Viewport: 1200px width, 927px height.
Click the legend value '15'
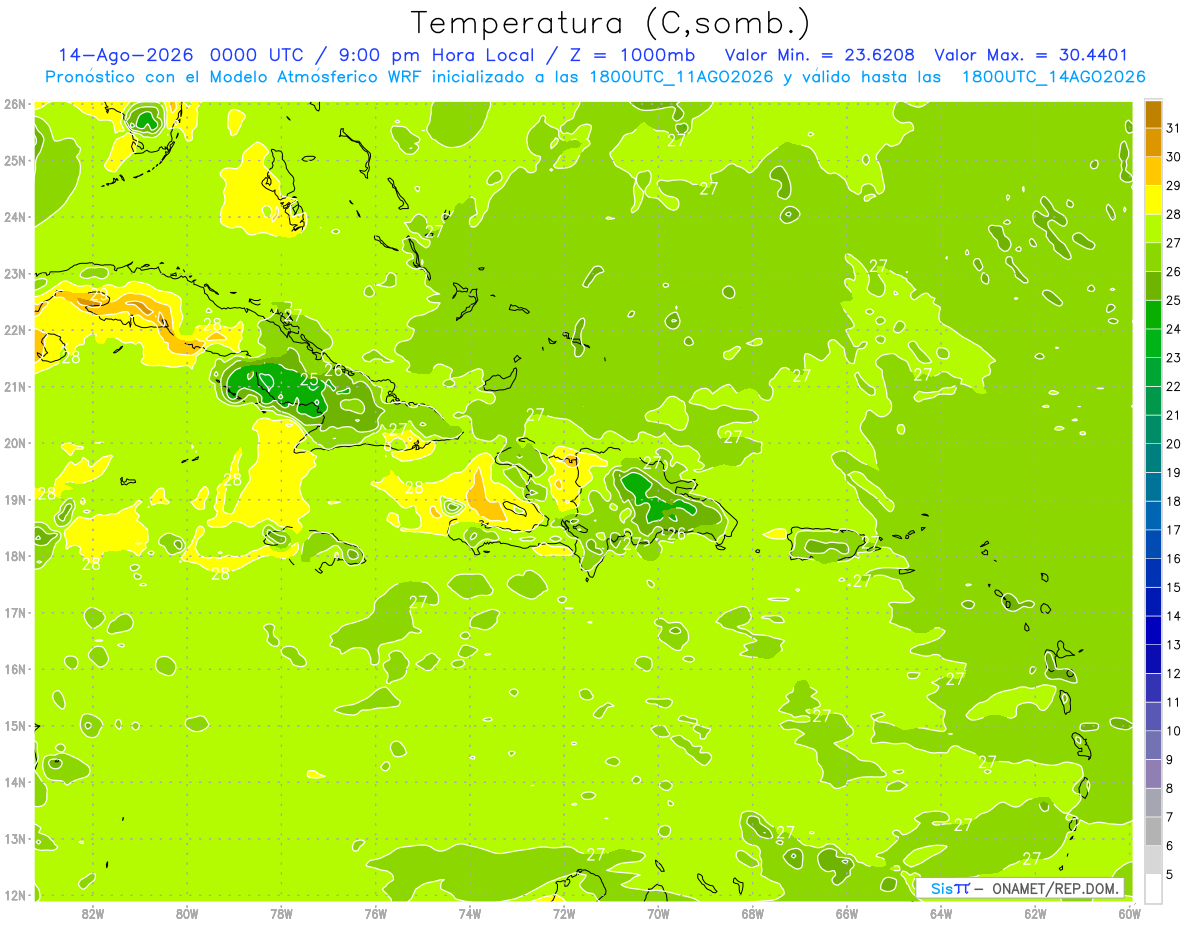pos(1173,587)
